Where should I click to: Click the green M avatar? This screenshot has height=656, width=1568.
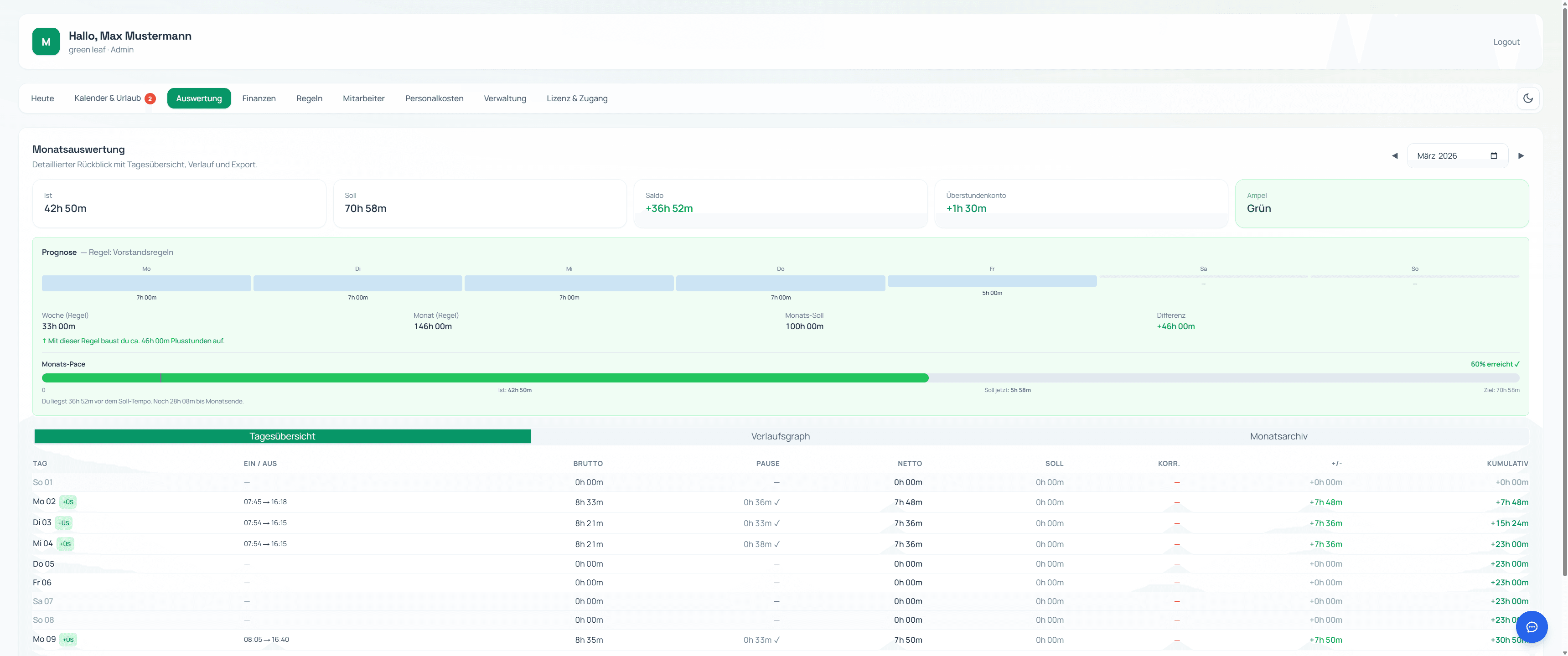(46, 41)
